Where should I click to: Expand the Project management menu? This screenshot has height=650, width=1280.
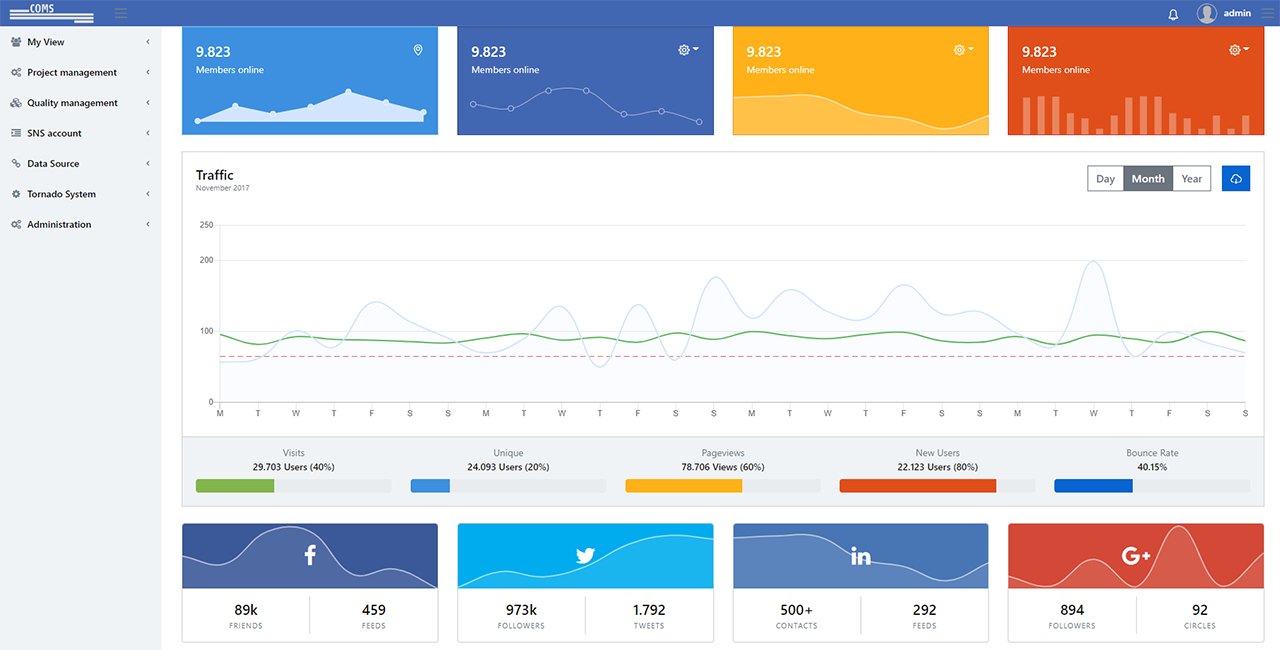[72, 73]
